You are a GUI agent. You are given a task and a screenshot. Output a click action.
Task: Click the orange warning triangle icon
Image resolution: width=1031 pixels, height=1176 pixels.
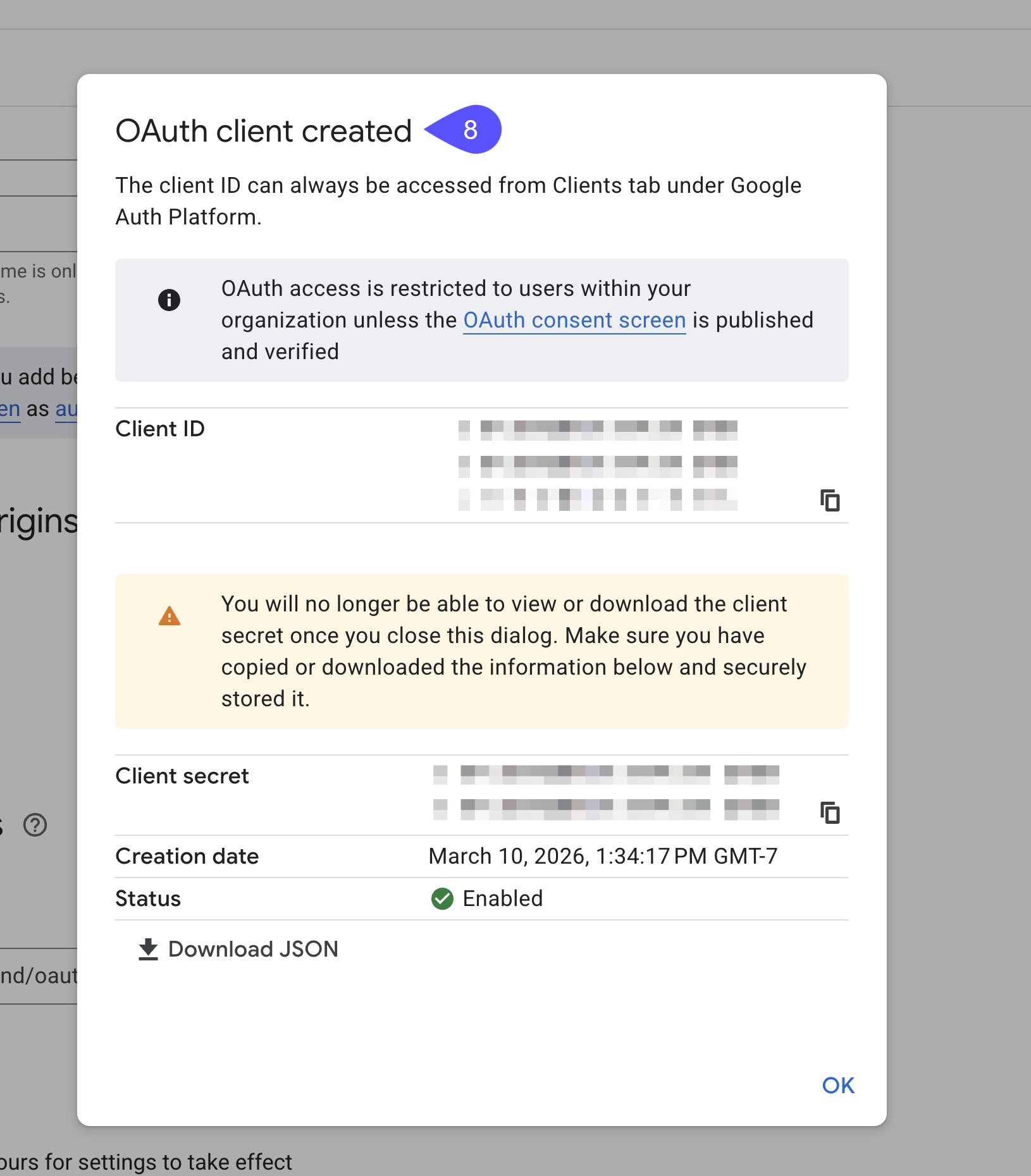coord(169,616)
